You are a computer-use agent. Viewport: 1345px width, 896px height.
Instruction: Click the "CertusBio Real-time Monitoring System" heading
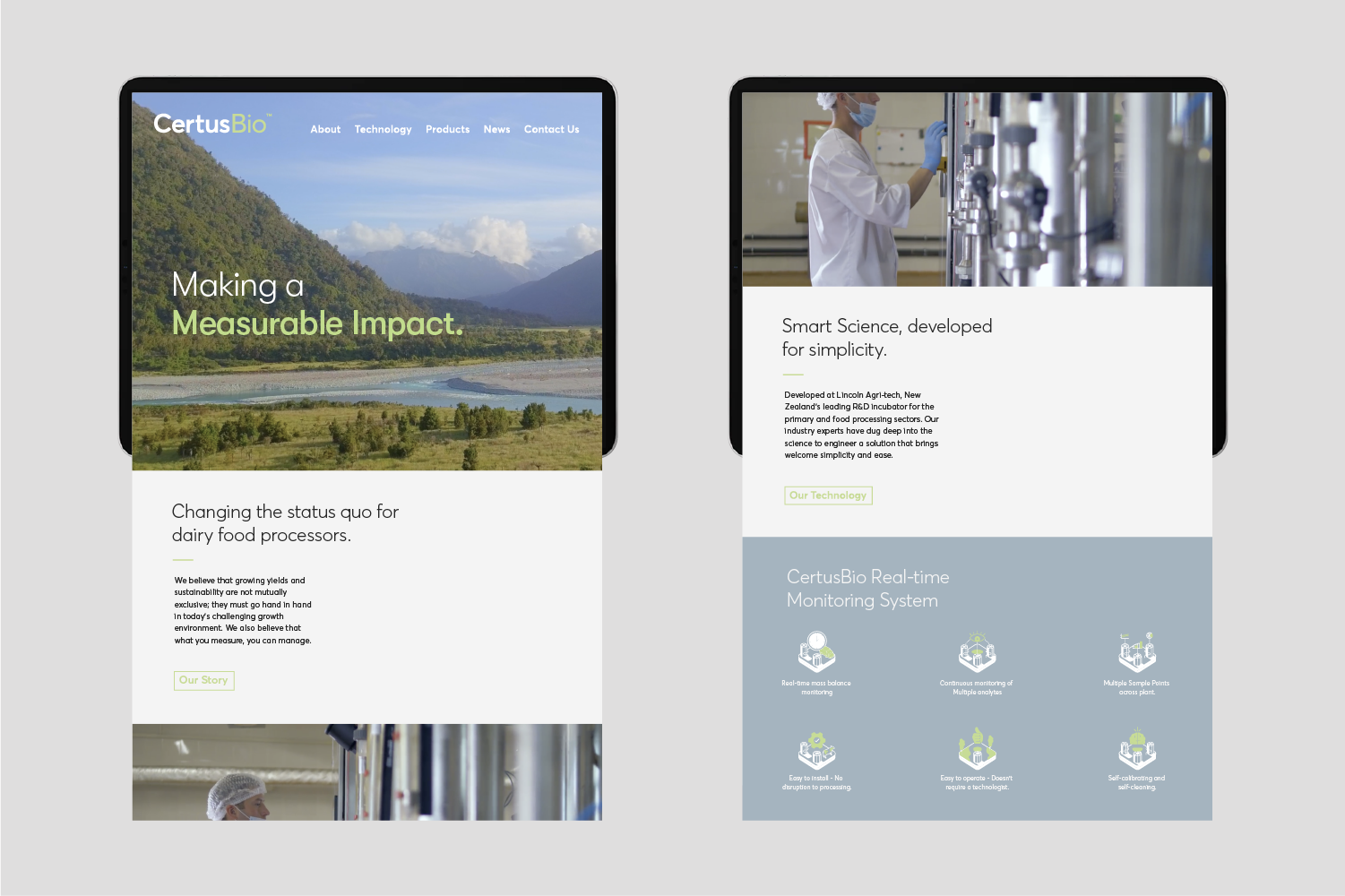pyautogui.click(x=867, y=589)
